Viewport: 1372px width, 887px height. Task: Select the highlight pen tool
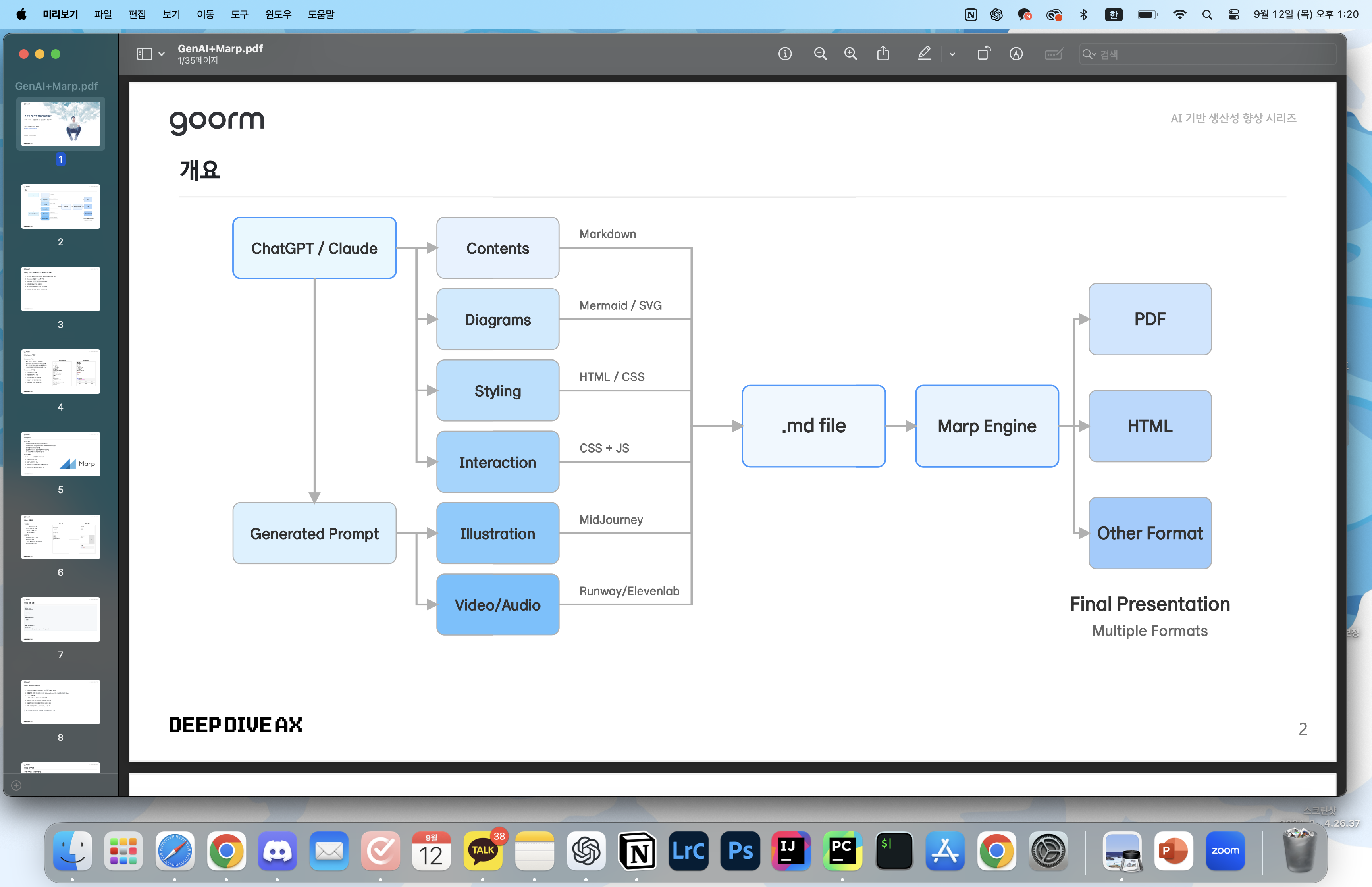(x=924, y=54)
